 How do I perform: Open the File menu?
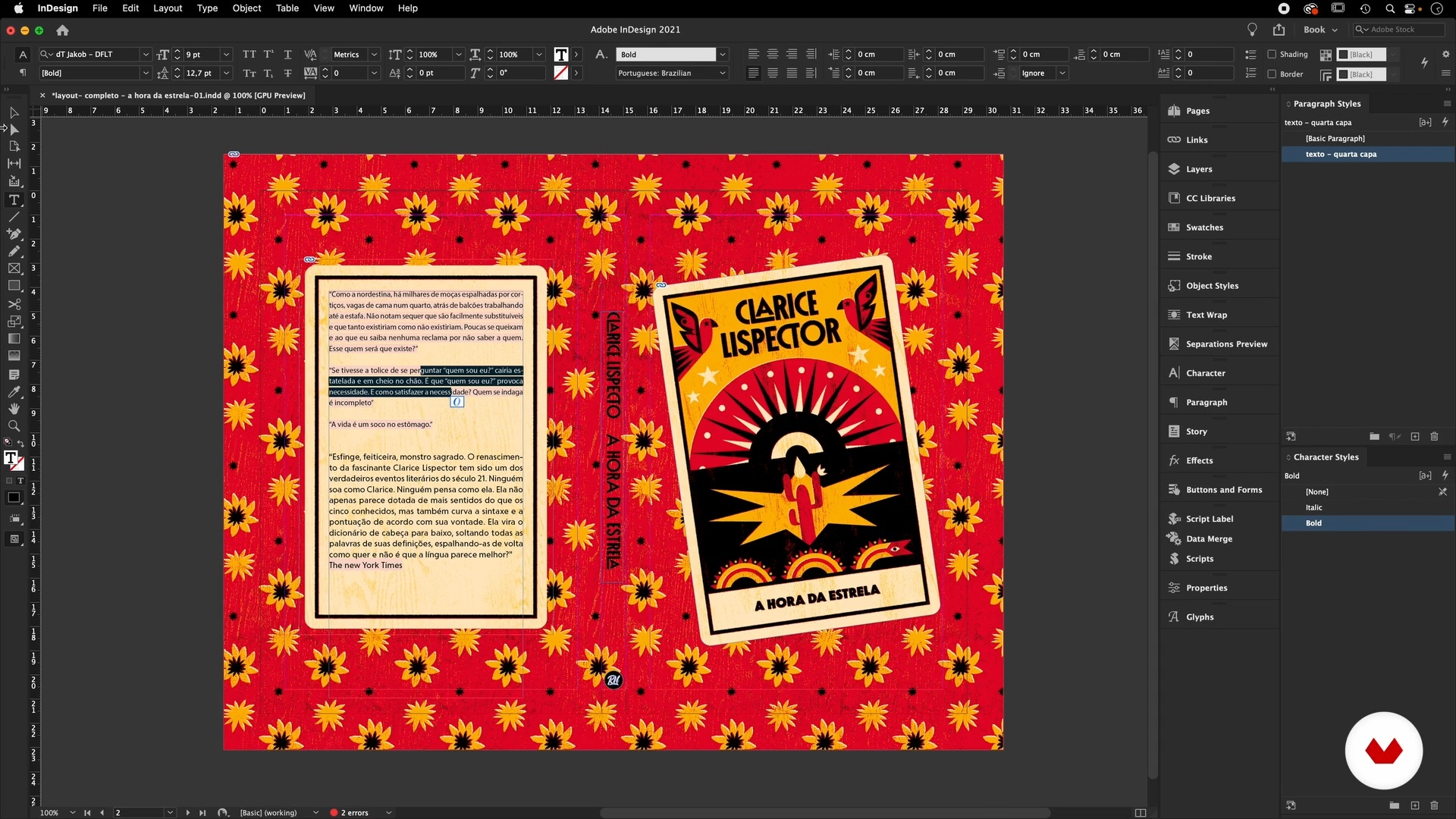[99, 8]
